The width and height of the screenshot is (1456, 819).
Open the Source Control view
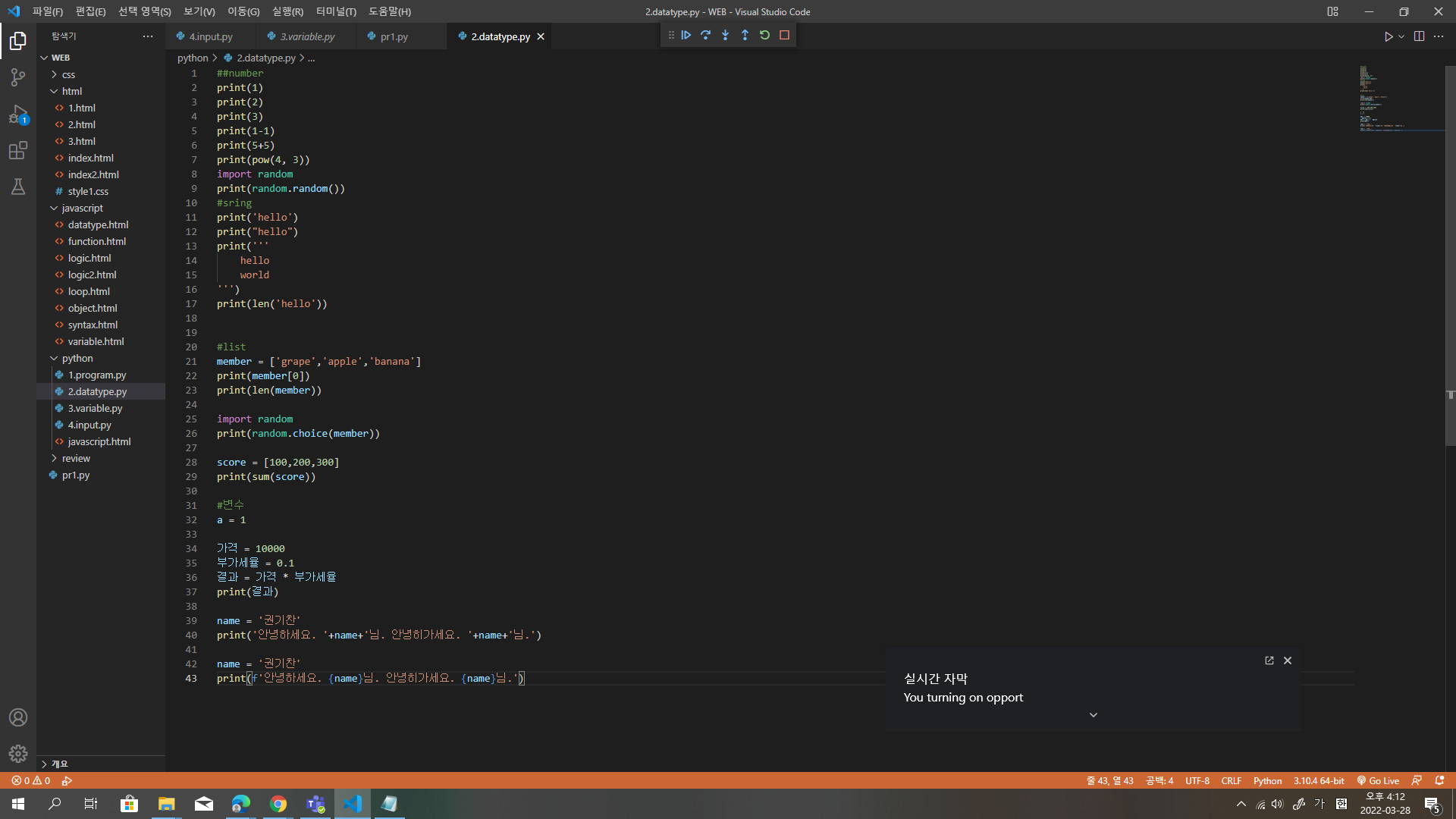(x=18, y=77)
